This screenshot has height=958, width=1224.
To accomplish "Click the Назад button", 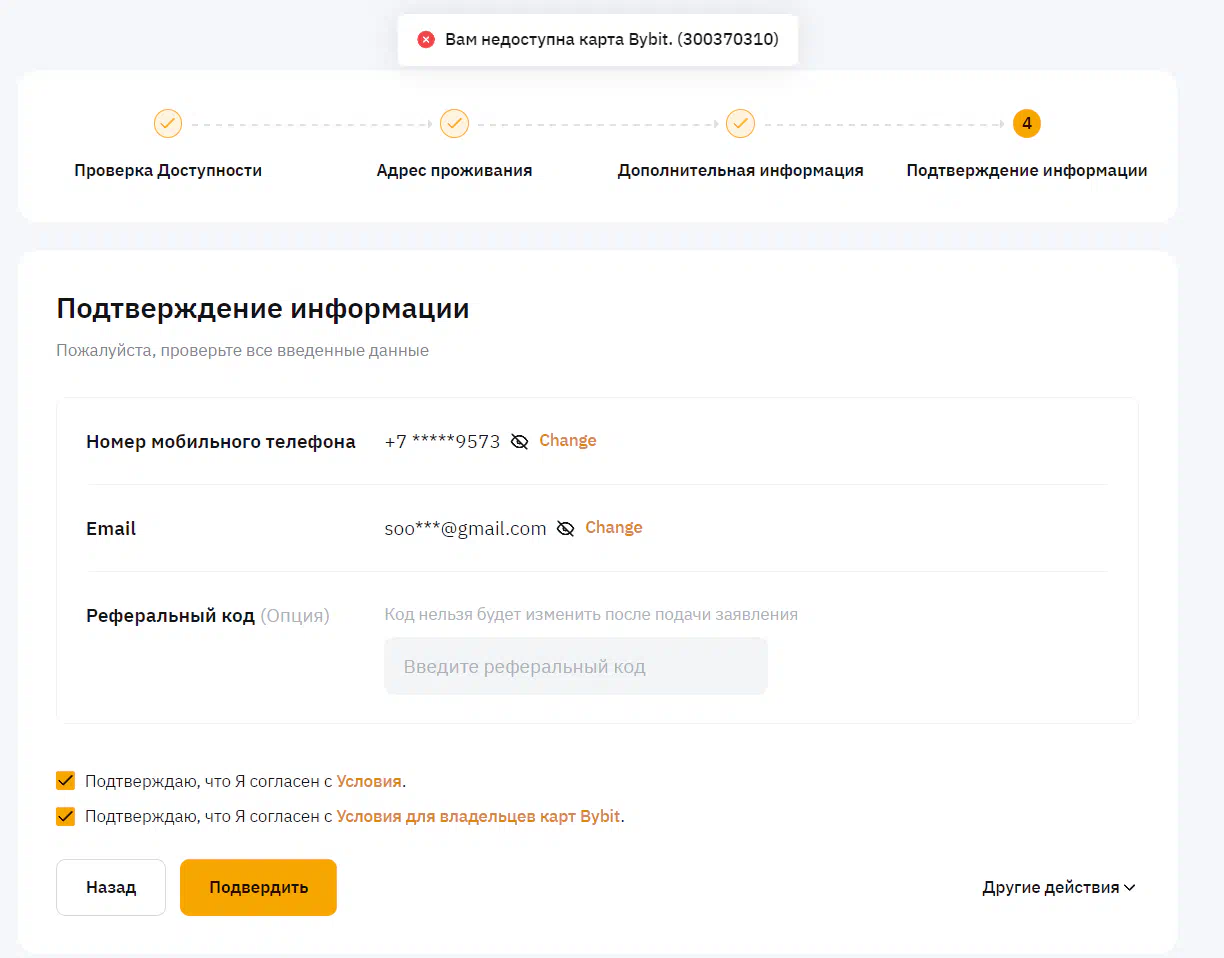I will [x=111, y=887].
